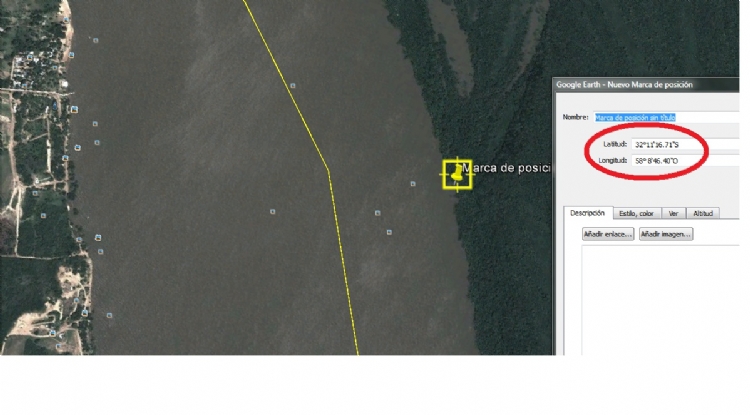The image size is (750, 415).
Task: Switch to the Descripción tab
Action: pos(587,213)
